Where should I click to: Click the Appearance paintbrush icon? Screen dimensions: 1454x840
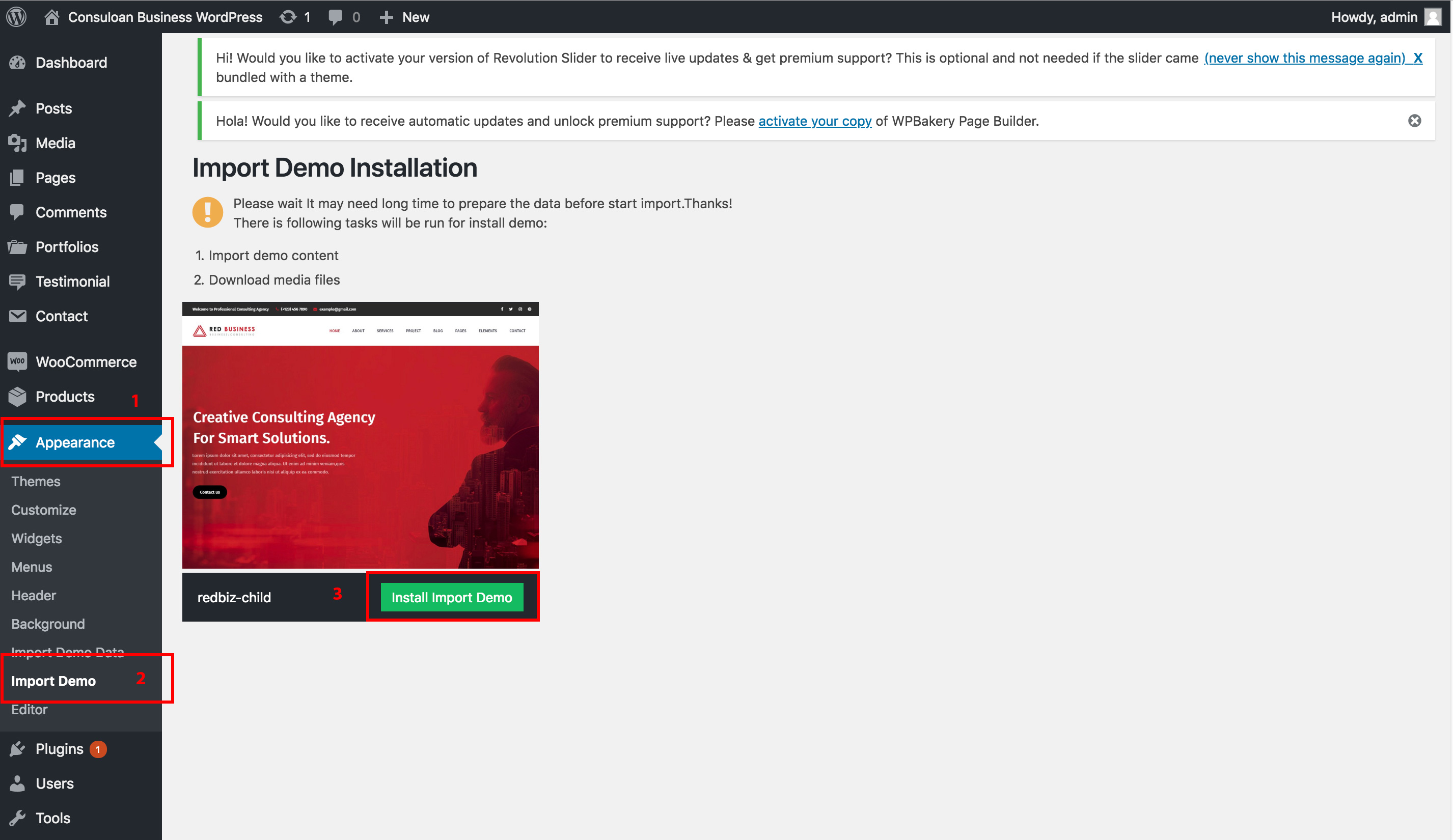click(17, 442)
